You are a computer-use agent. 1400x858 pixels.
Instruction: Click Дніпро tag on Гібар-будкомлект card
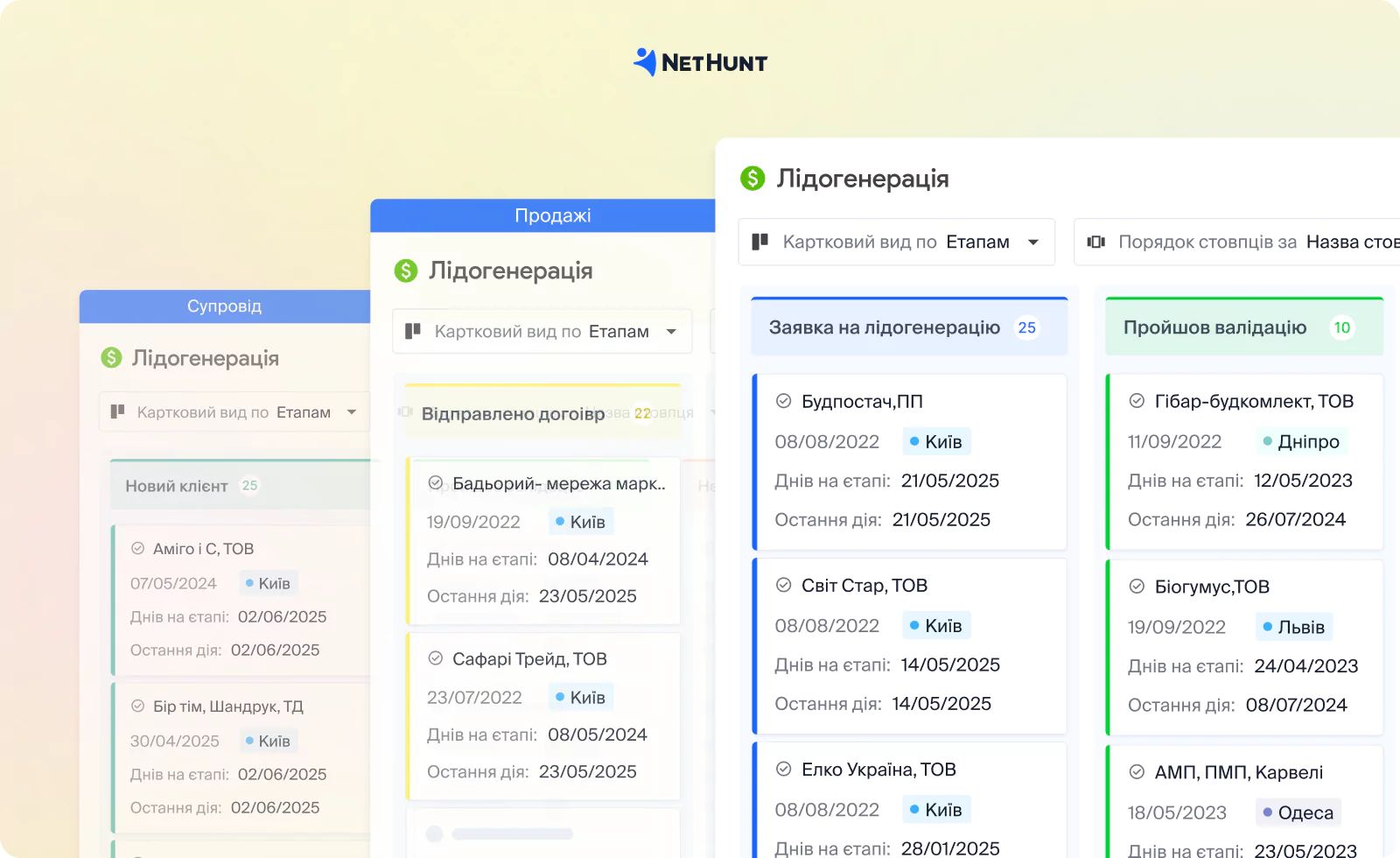pyautogui.click(x=1301, y=441)
